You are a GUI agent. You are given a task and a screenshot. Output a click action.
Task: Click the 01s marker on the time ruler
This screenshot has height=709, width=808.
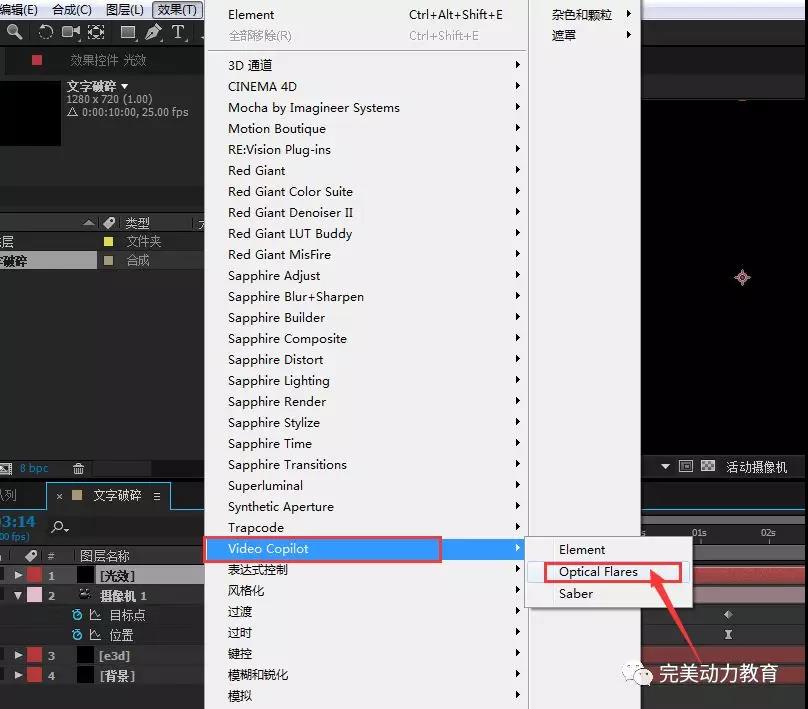699,533
